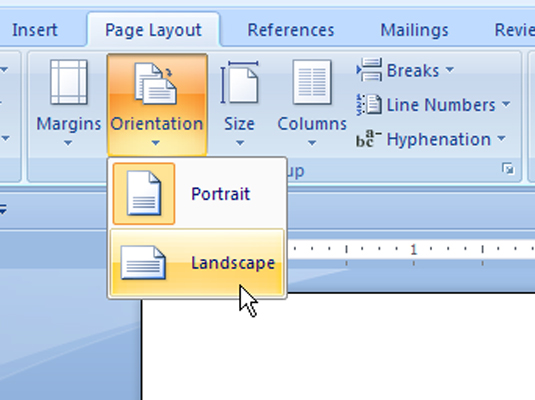Click the Margins label text
The image size is (535, 400).
click(x=69, y=124)
